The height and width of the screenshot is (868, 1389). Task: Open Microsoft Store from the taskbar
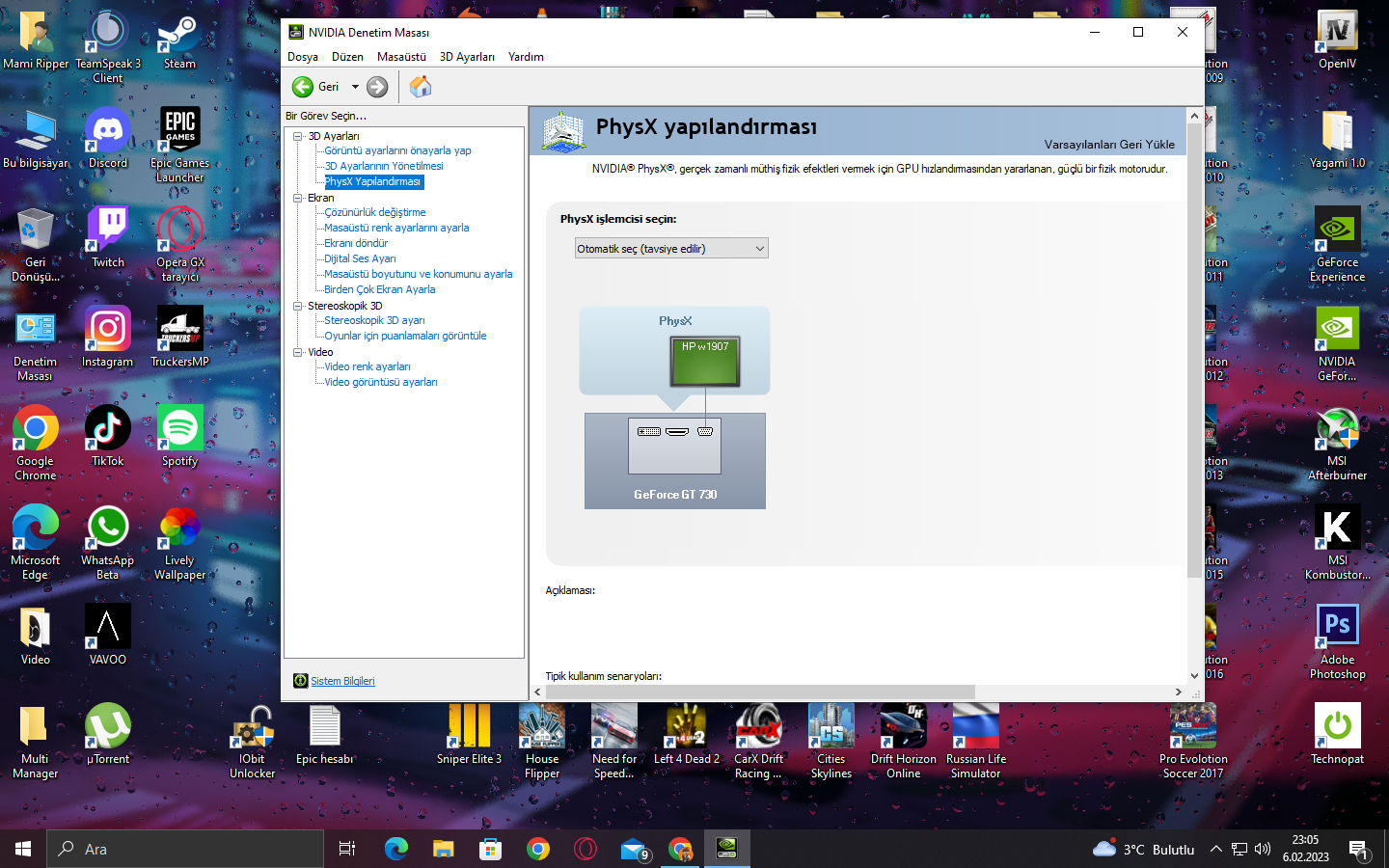[x=491, y=849]
